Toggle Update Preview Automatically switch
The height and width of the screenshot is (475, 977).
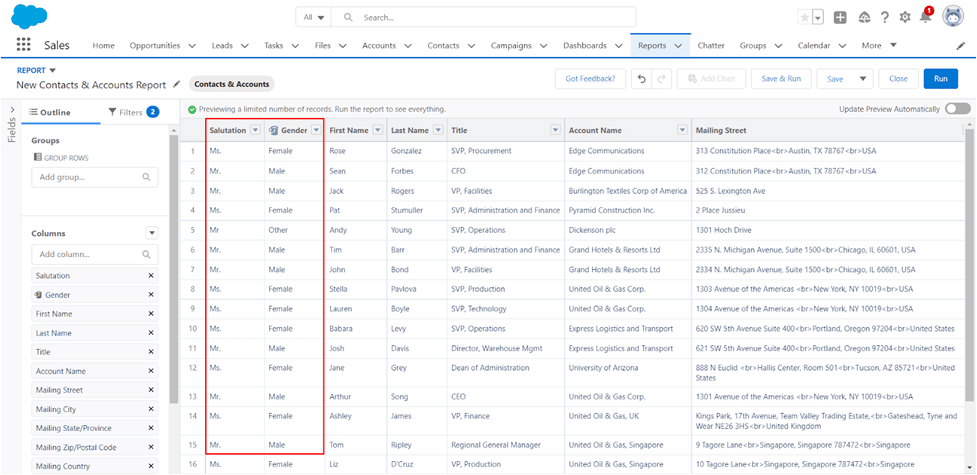(x=957, y=109)
